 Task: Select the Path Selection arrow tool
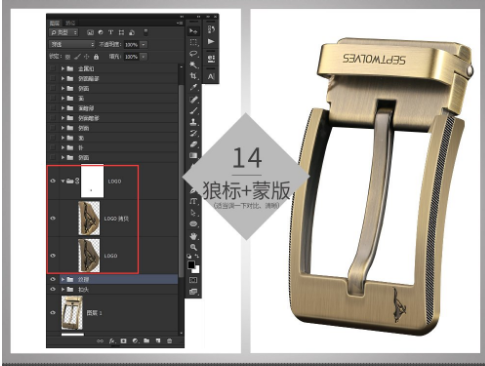coord(194,213)
